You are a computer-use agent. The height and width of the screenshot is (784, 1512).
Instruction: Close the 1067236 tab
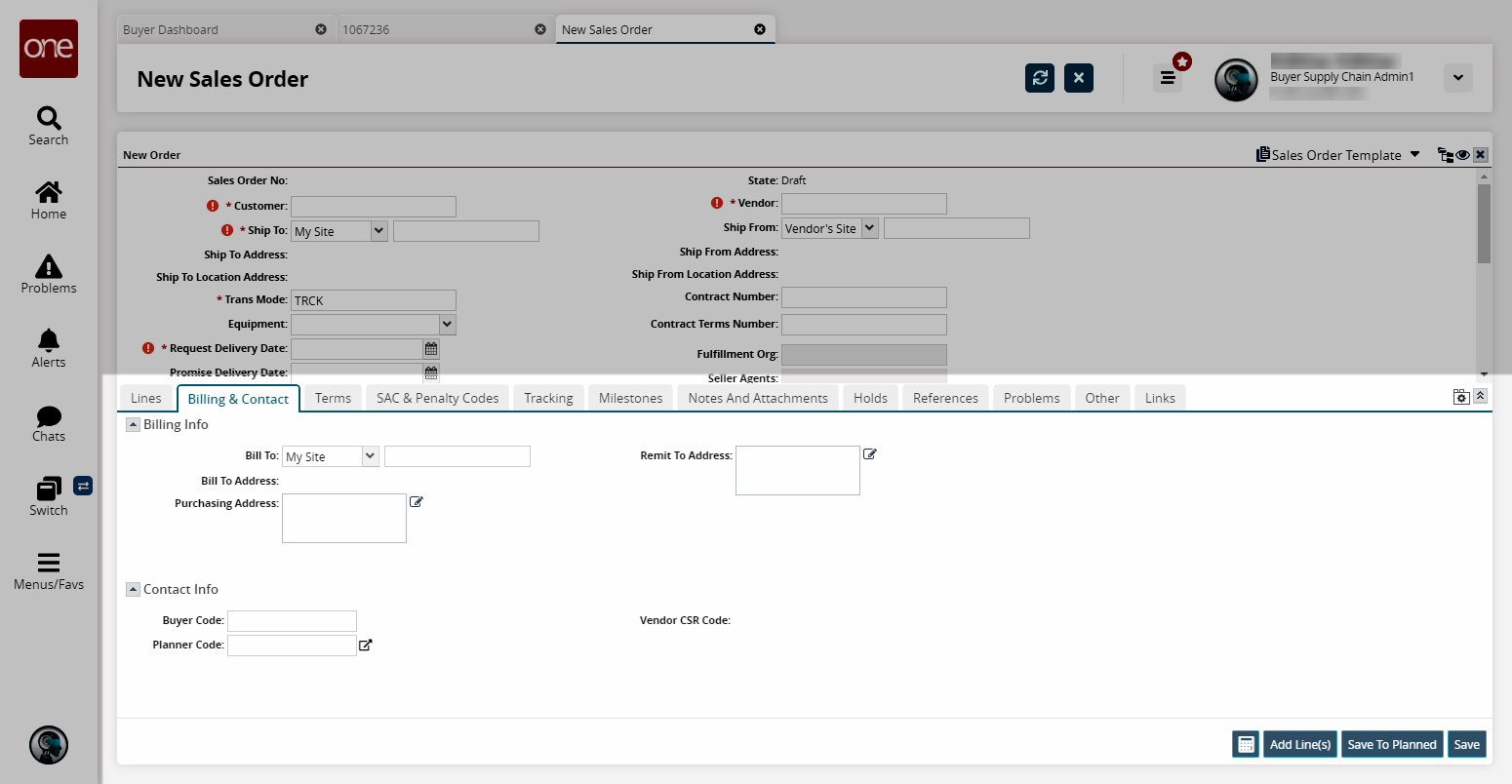click(540, 29)
